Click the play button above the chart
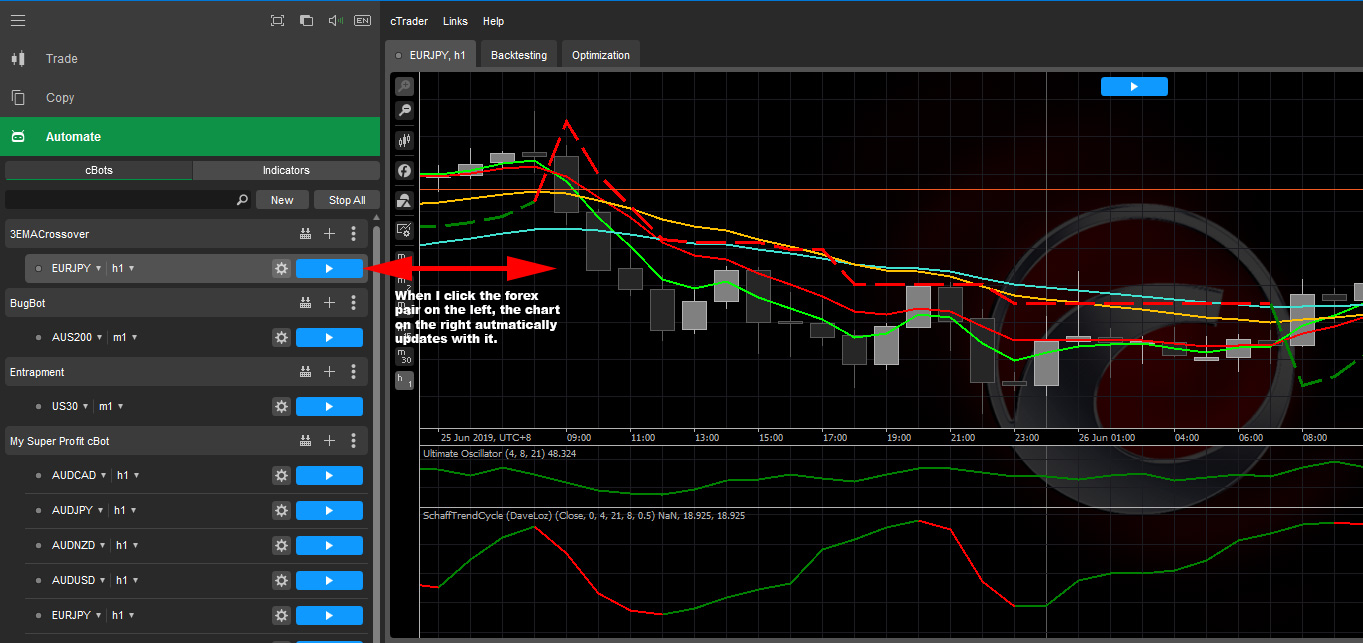The width and height of the screenshot is (1363, 643). pos(1134,87)
